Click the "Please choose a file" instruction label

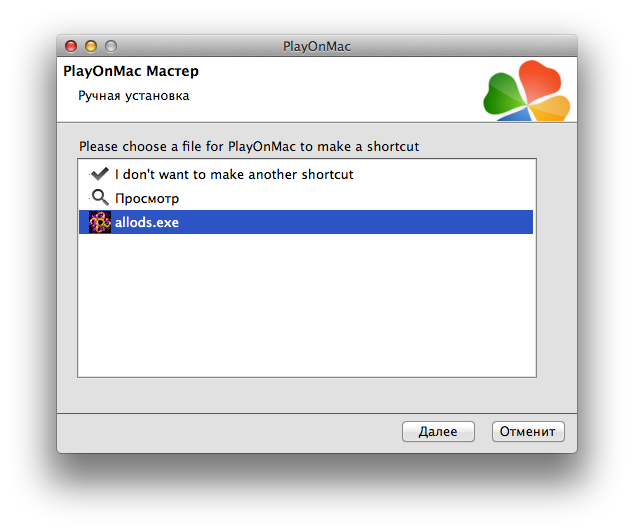pos(249,146)
